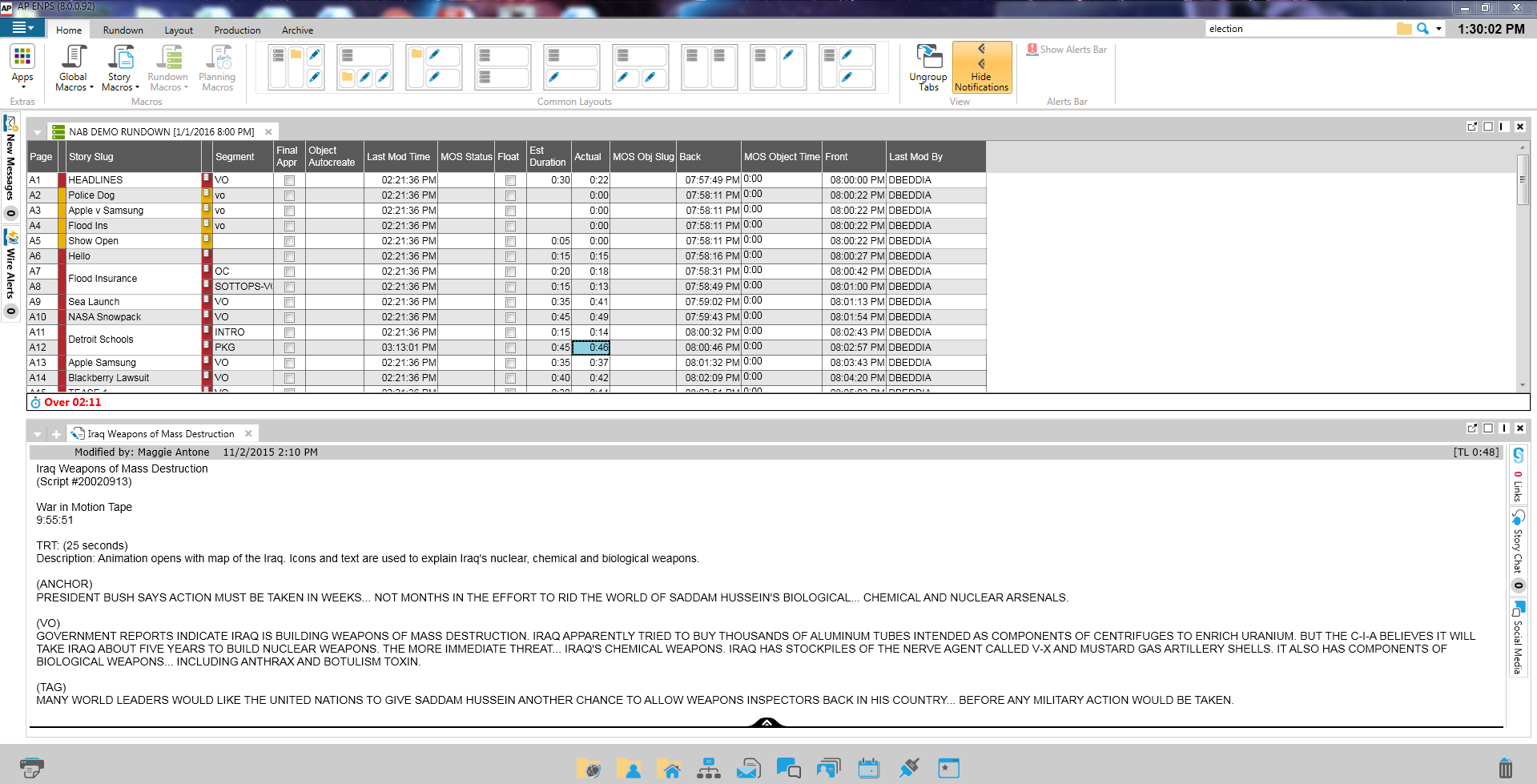
Task: Switch to the Home ribbon tab
Action: [x=69, y=30]
